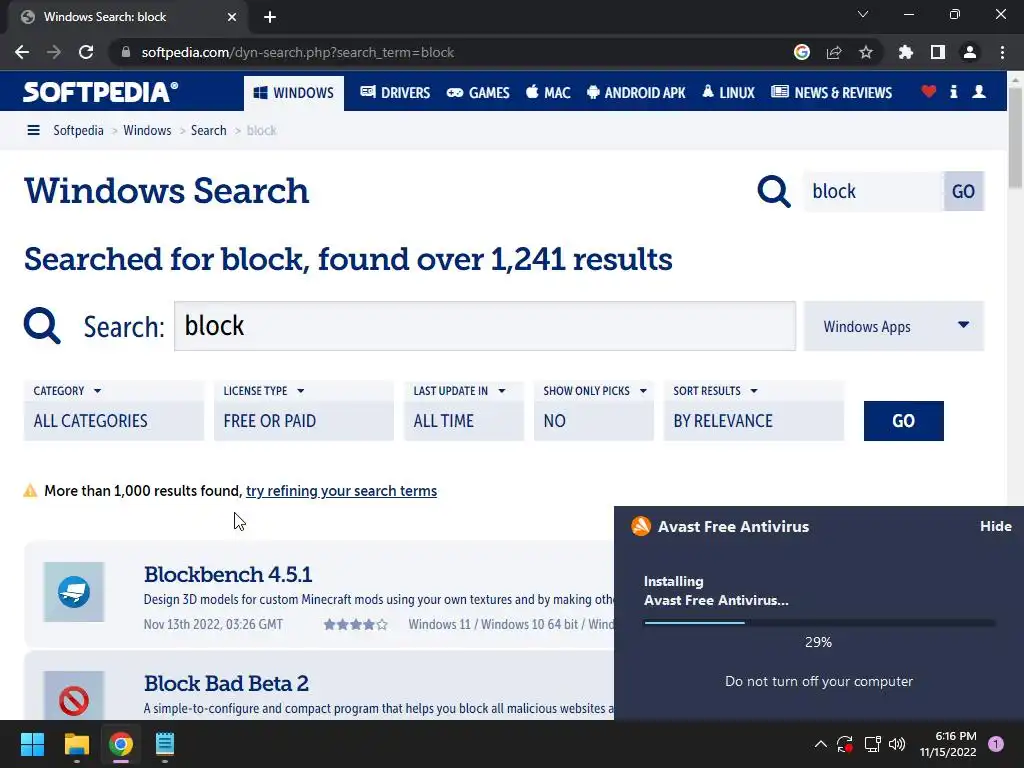Screen dimensions: 1024x768
Task: Show hidden tray icons chevron
Action: [x=821, y=744]
